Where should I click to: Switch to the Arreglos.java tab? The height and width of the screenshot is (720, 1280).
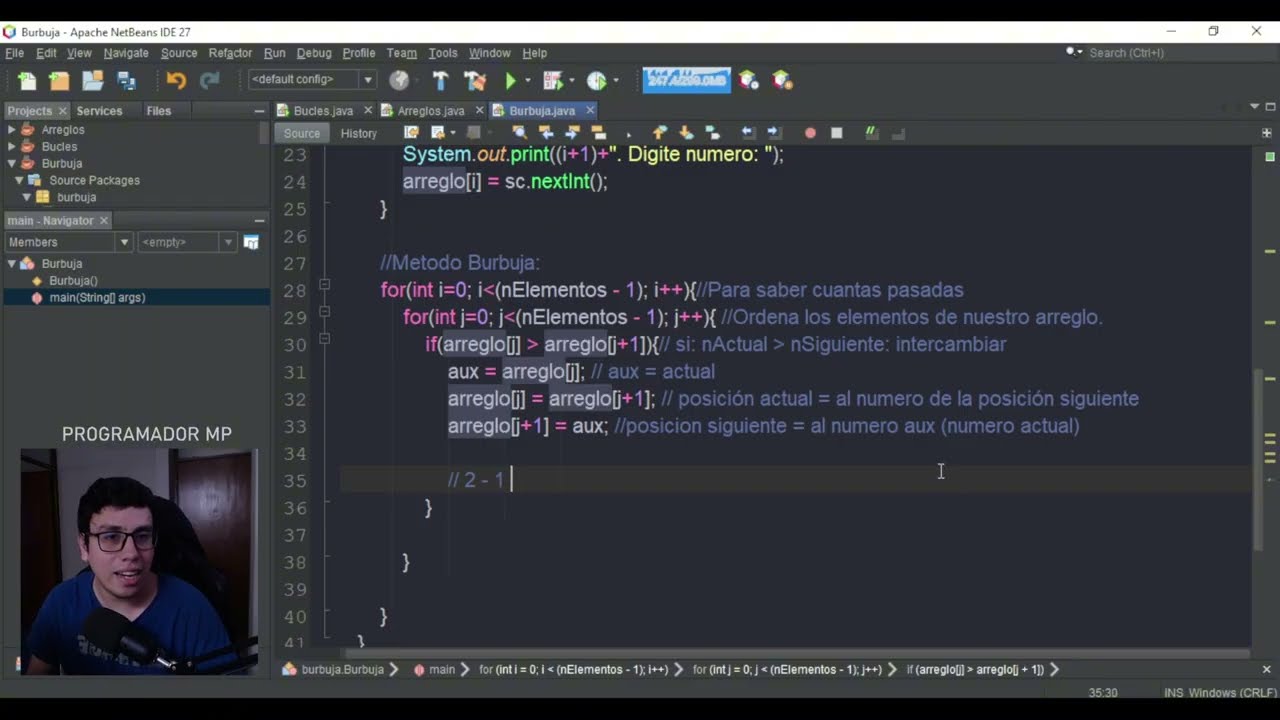[x=431, y=111]
